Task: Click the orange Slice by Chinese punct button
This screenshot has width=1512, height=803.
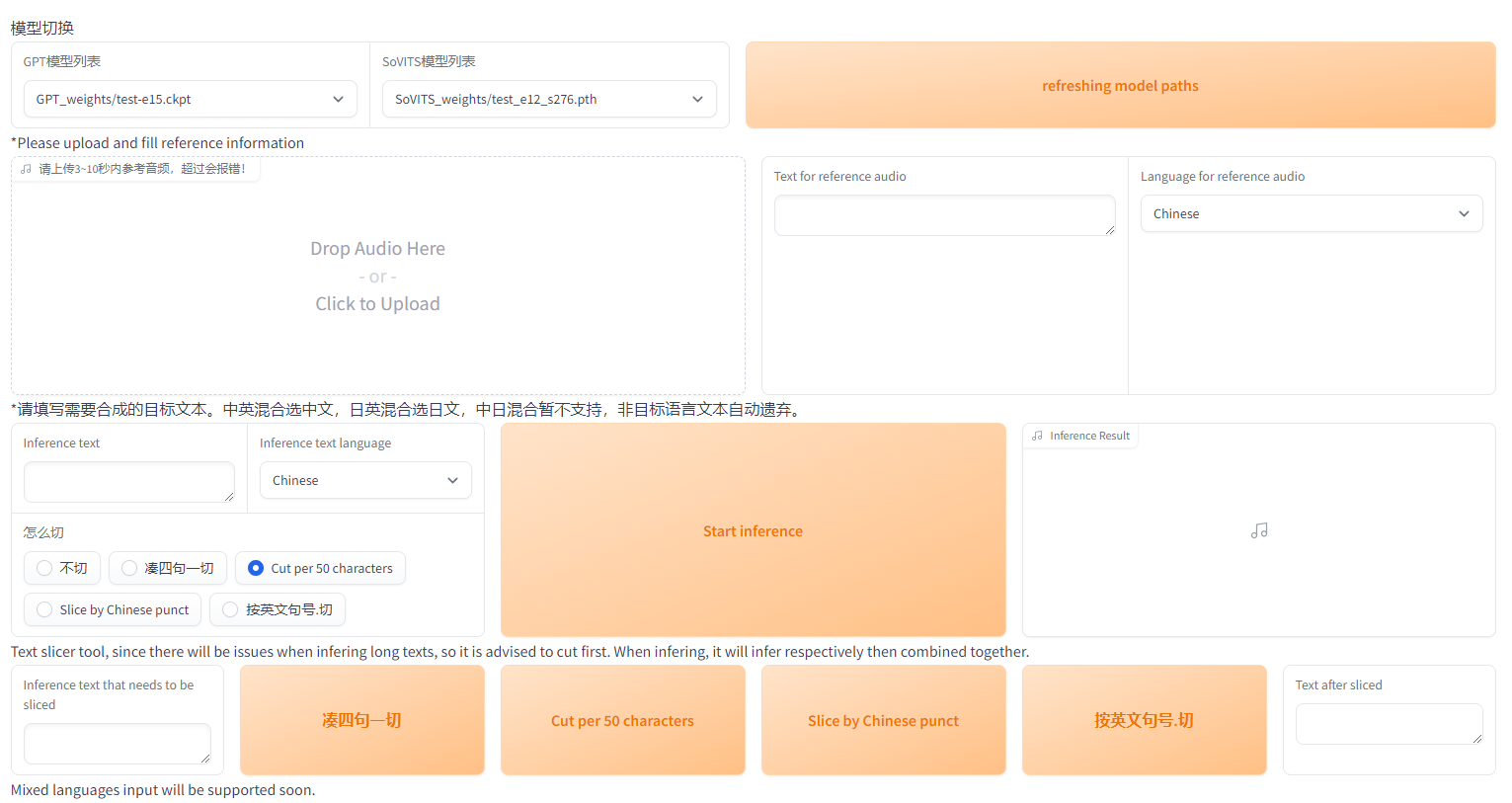Action: coord(883,720)
